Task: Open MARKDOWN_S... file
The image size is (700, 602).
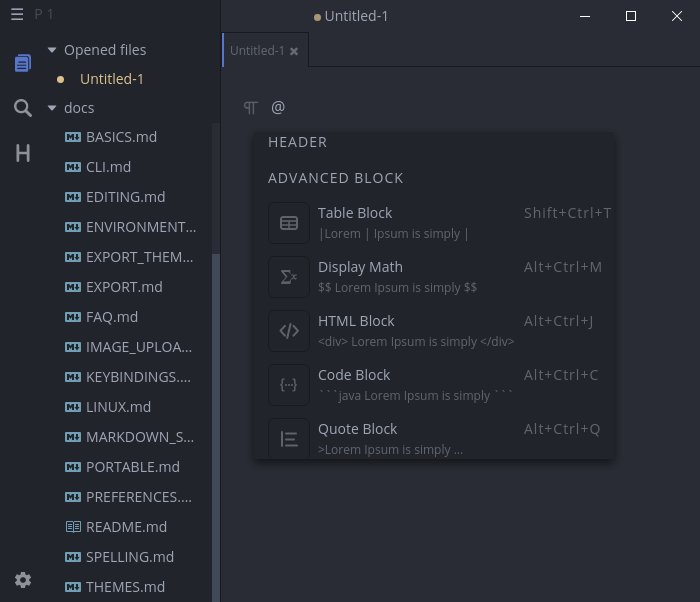Action: click(x=140, y=437)
